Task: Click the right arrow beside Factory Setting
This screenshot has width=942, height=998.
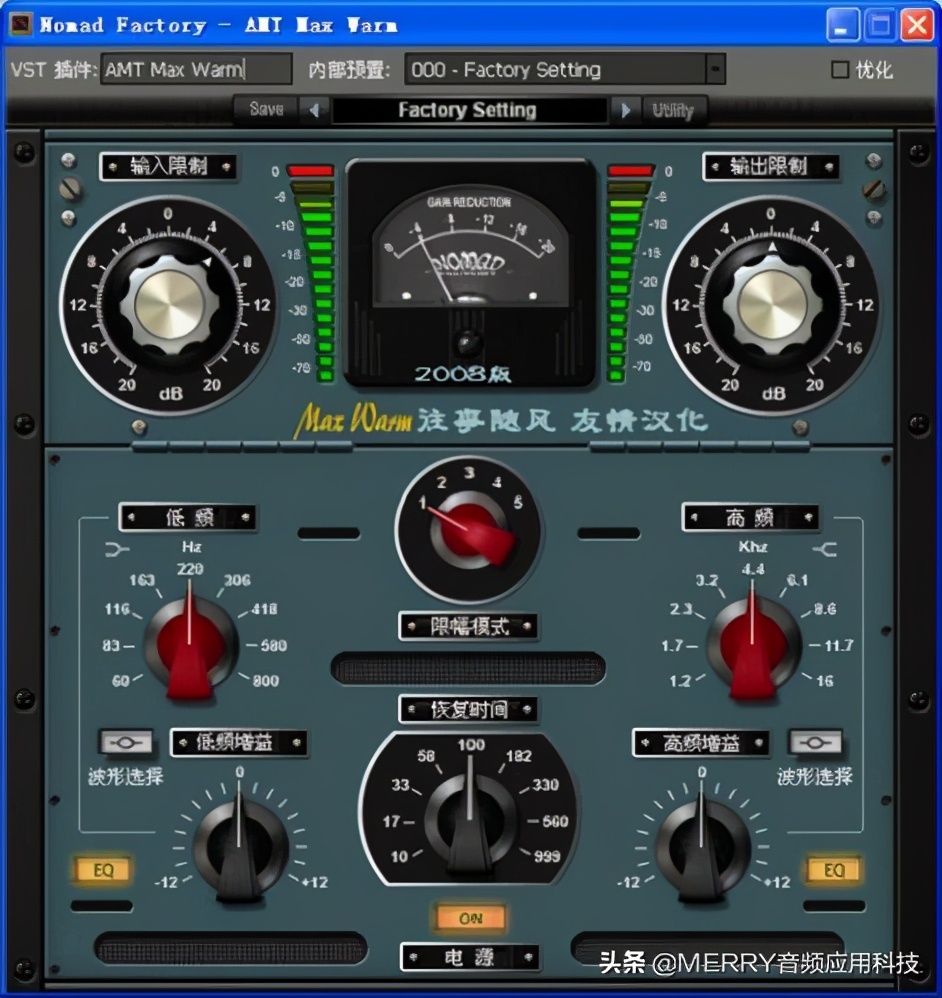Action: (624, 110)
